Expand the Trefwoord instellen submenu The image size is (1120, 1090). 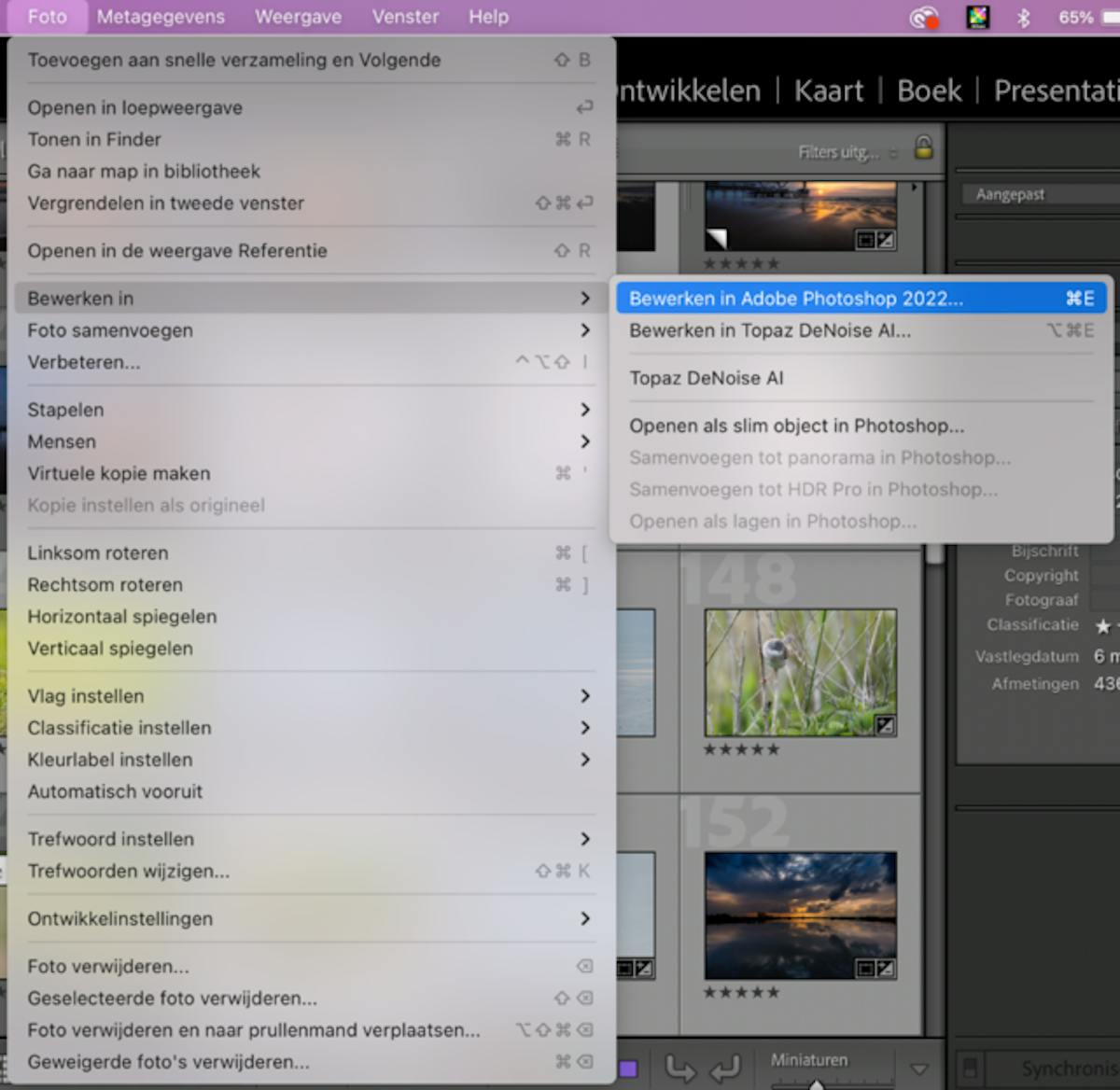coord(311,838)
